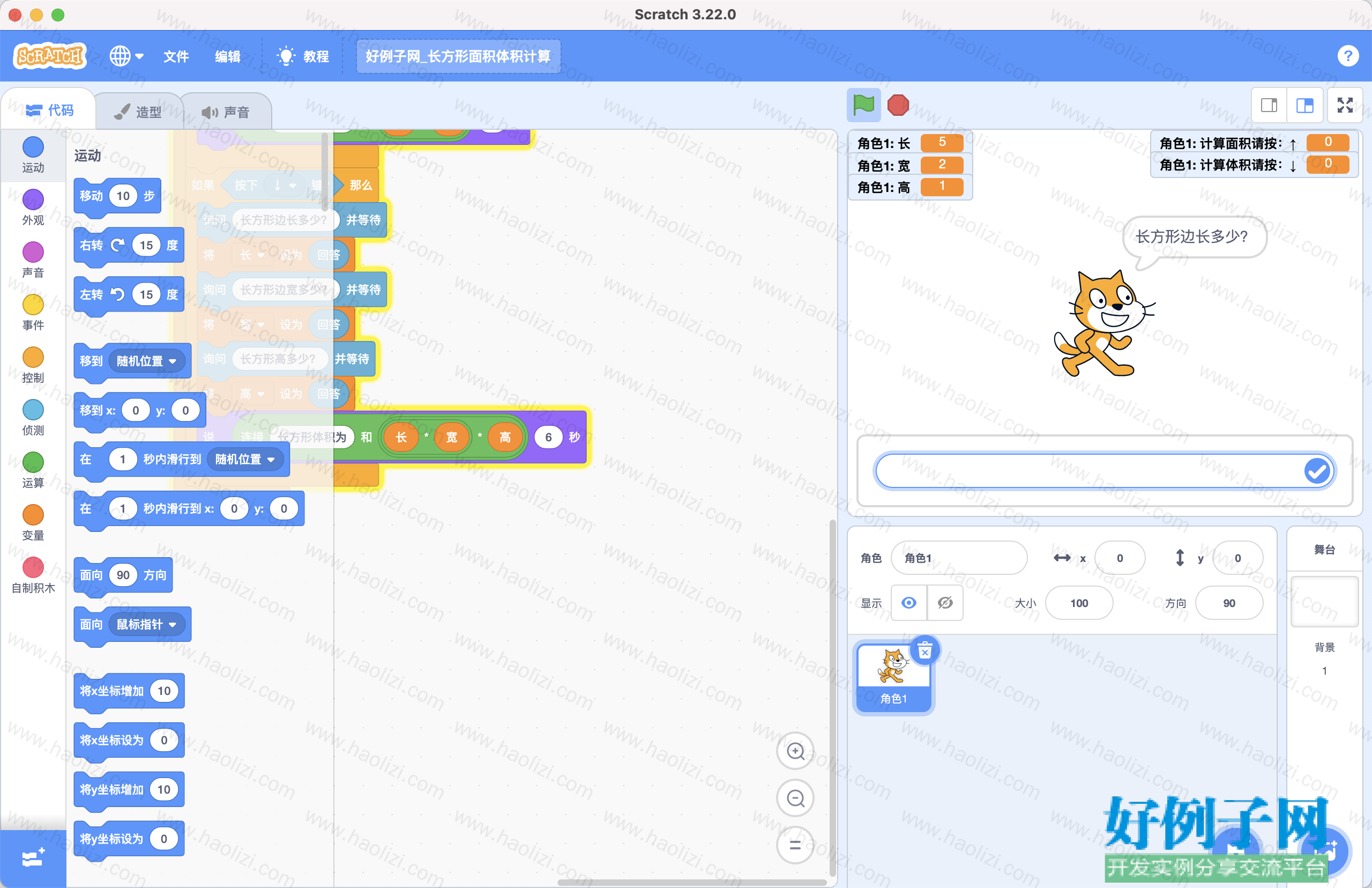1372x888 pixels.
Task: Click the workspace horizontal scrollbar
Action: point(691,882)
